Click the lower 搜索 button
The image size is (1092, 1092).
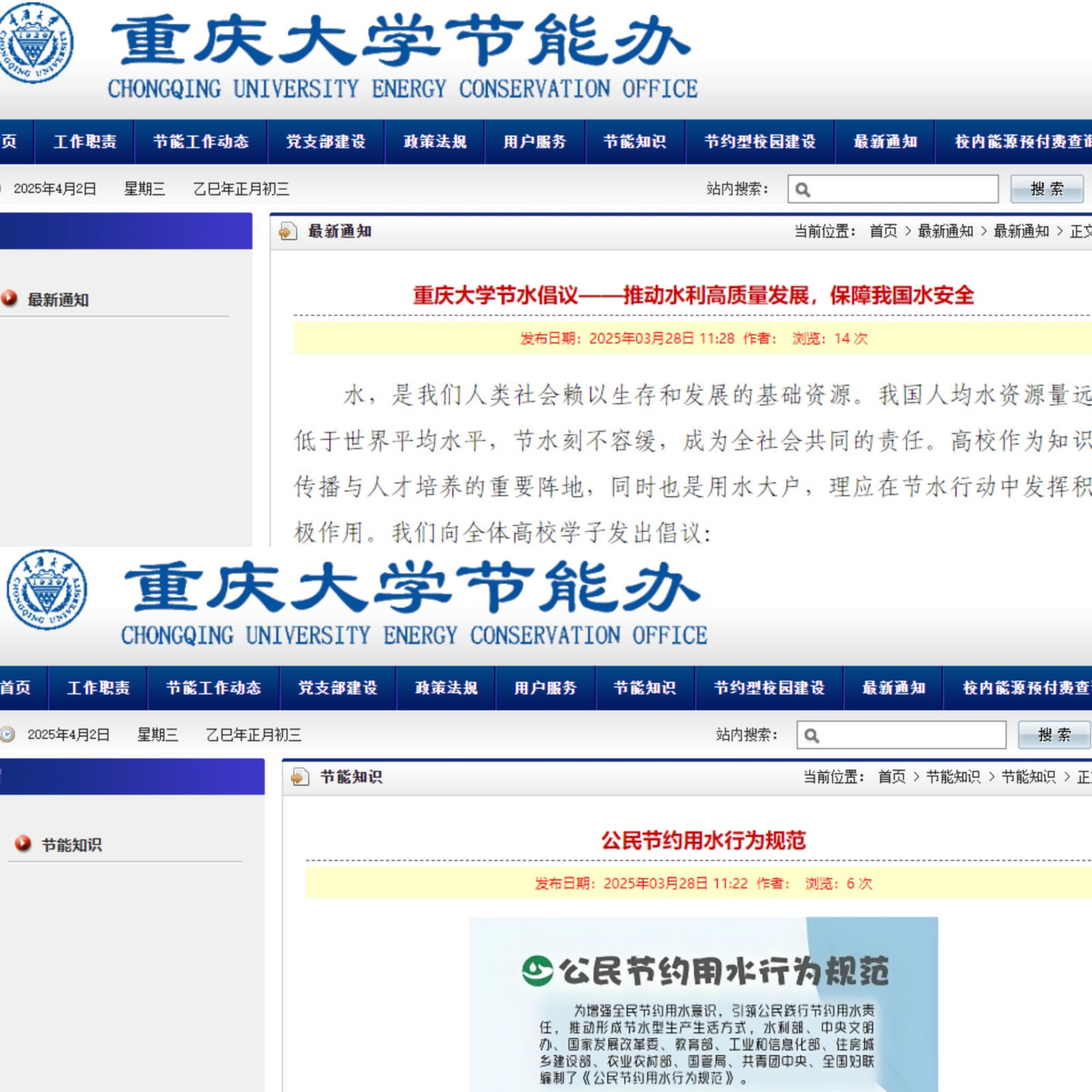[x=1054, y=735]
